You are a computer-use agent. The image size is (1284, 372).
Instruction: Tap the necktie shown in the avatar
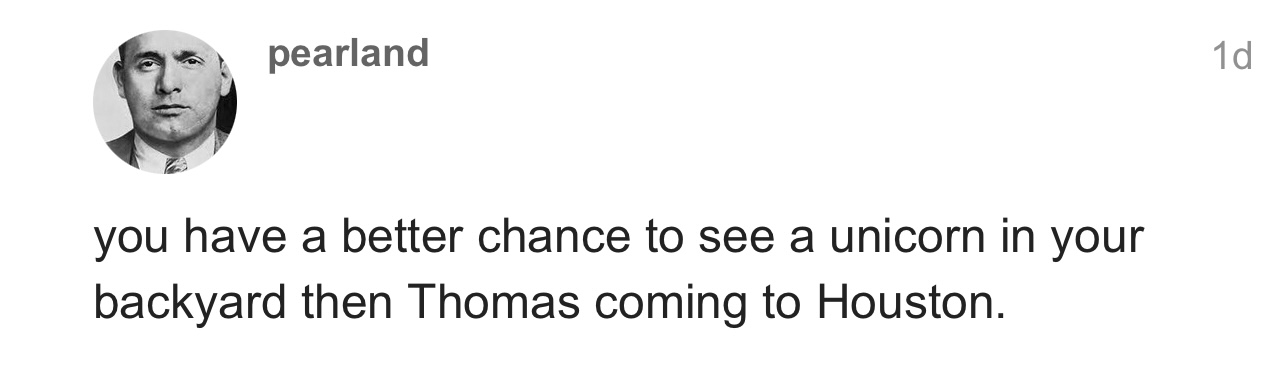pyautogui.click(x=175, y=163)
